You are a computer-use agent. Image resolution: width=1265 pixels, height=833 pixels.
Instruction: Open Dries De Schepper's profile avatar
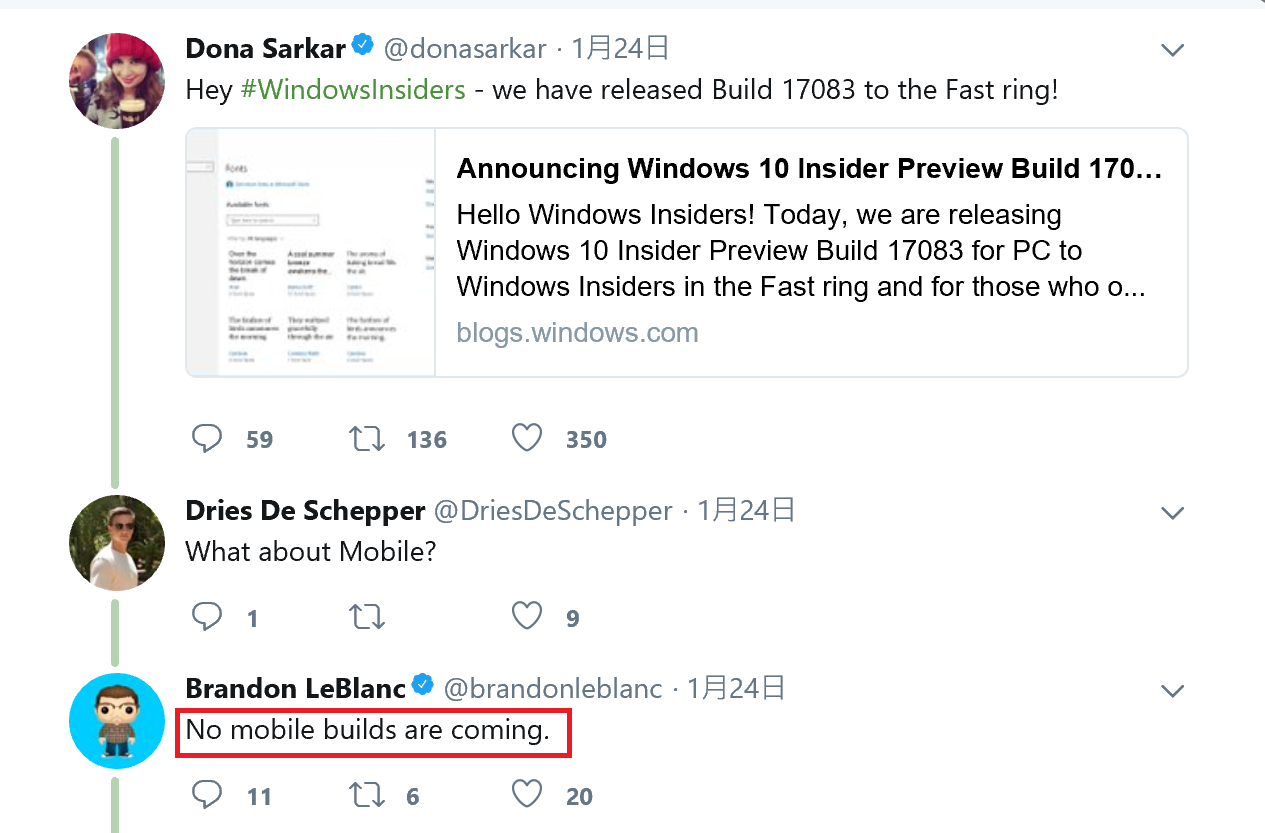116,542
